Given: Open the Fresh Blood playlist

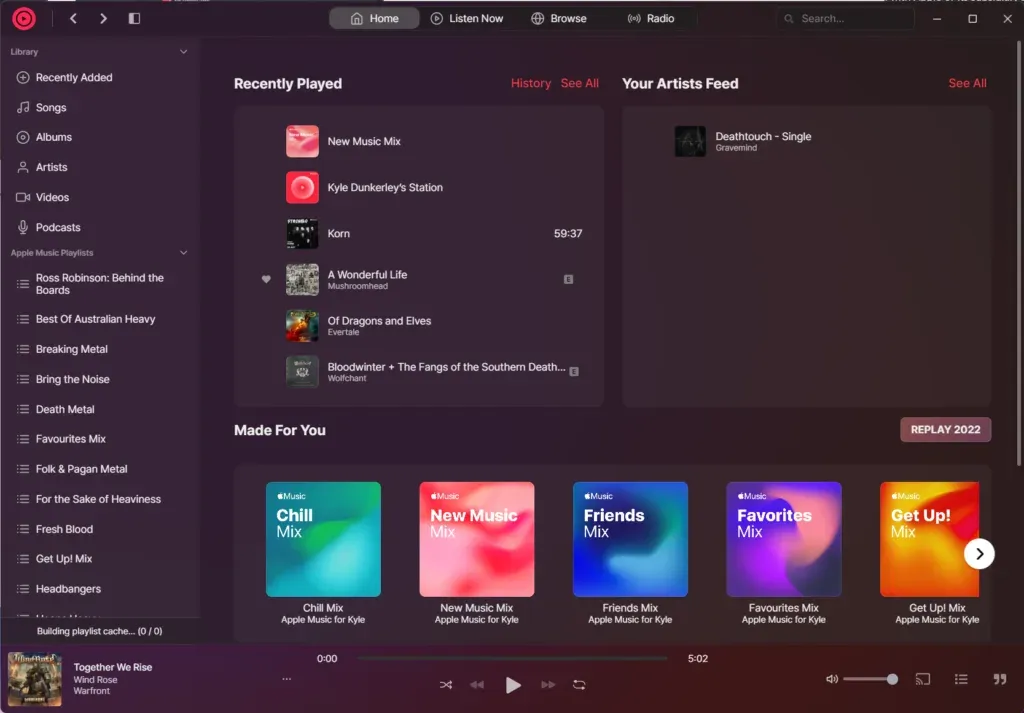Looking at the screenshot, I should (99, 529).
